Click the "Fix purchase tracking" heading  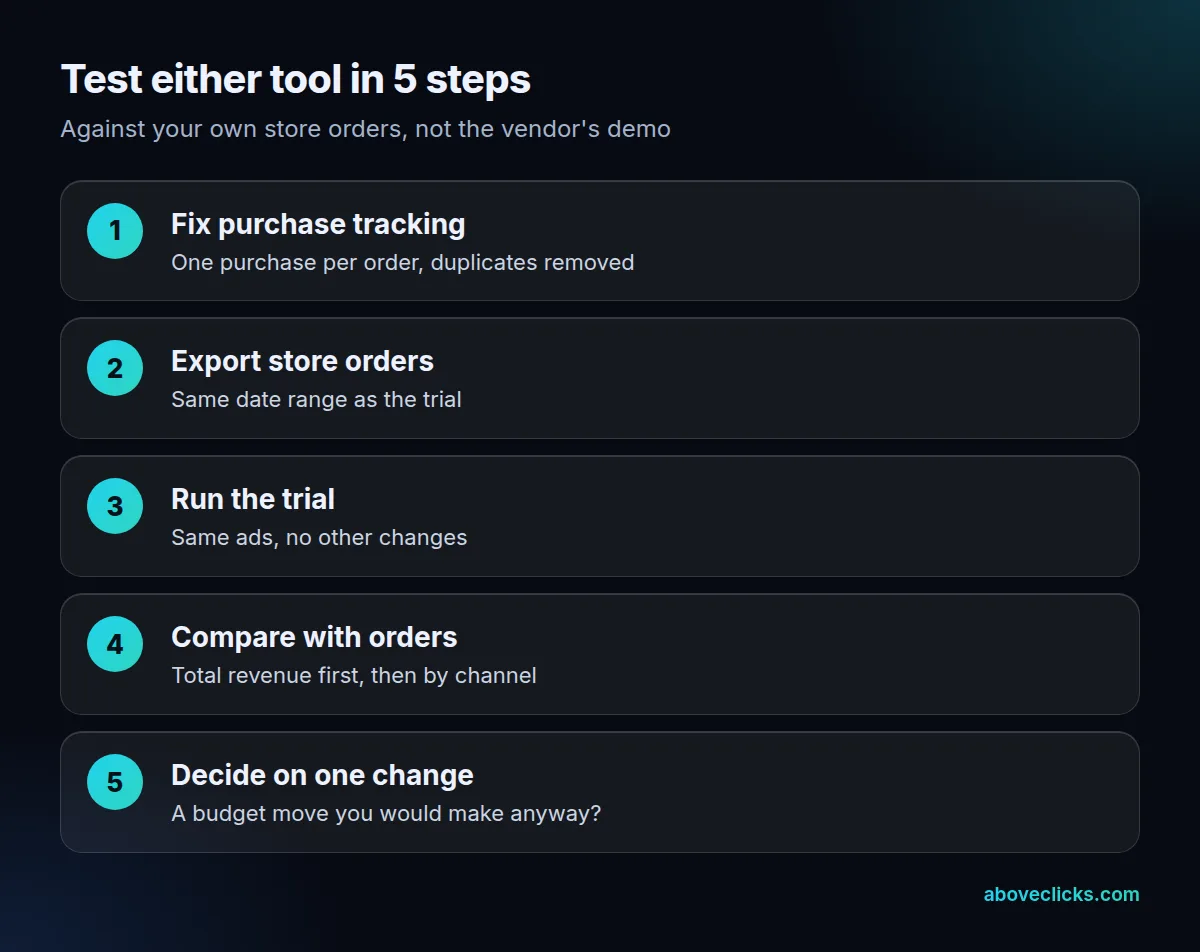318,224
